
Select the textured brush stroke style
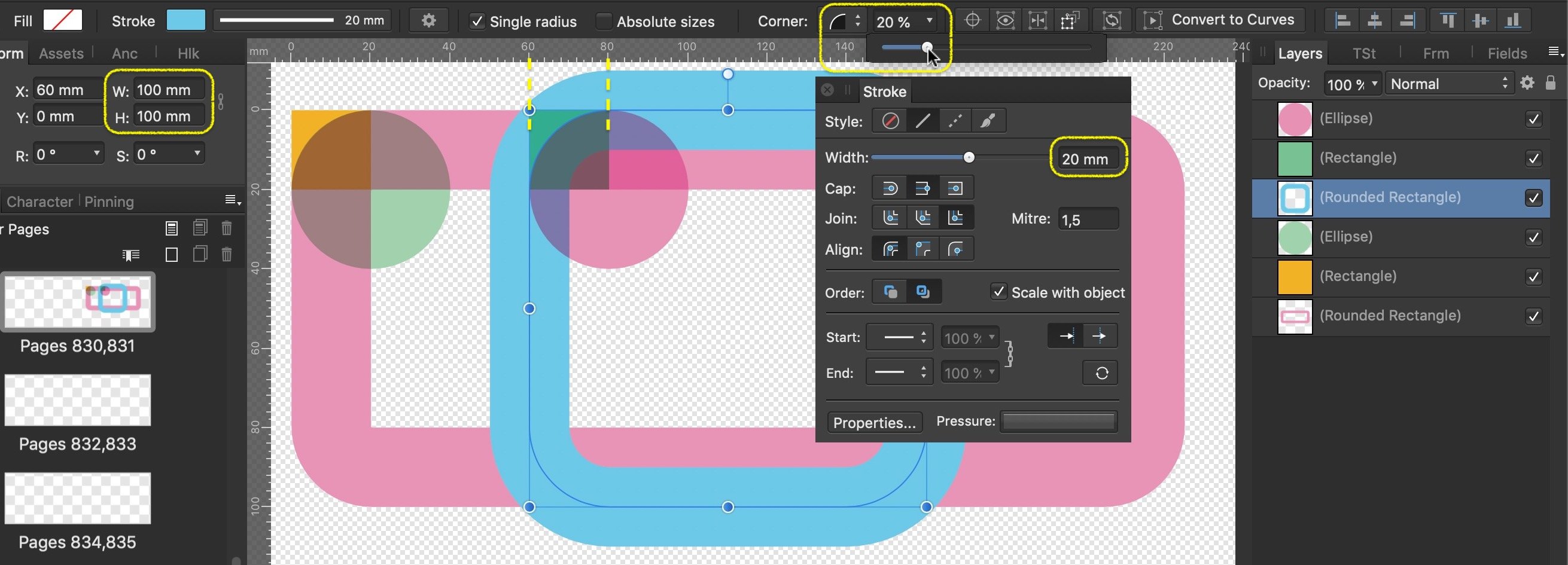[988, 121]
